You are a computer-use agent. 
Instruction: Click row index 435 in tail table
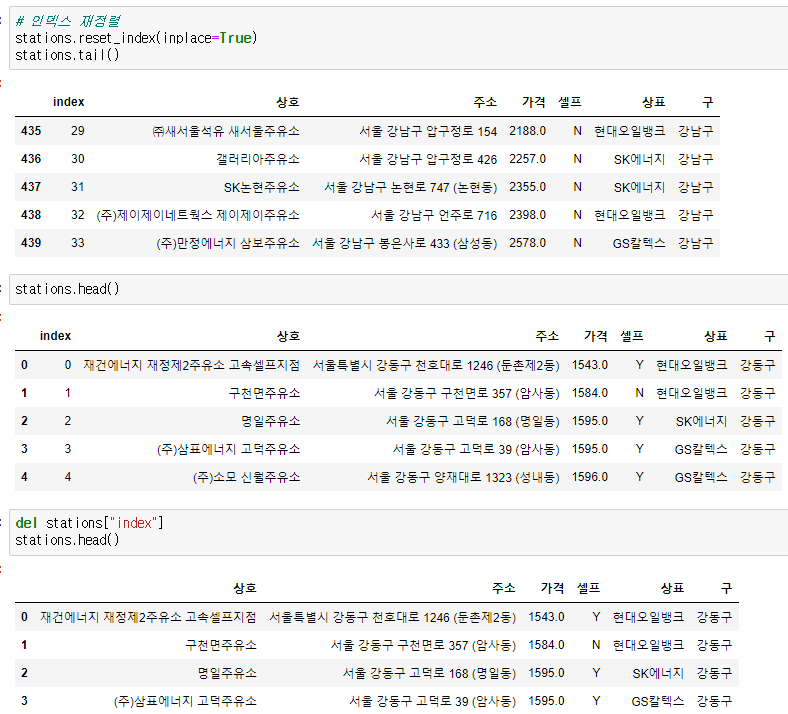[x=31, y=131]
